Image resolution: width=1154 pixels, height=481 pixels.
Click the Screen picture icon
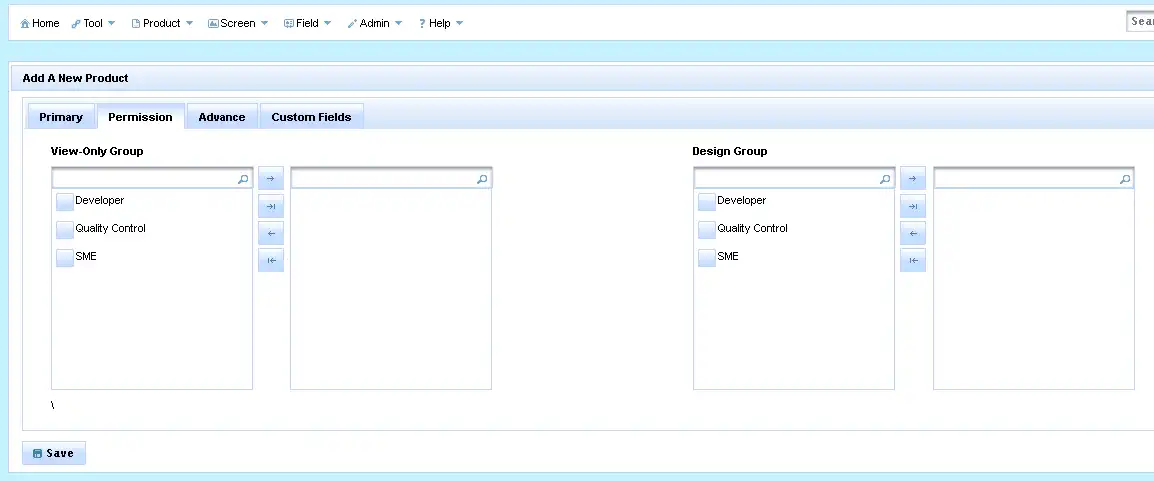pyautogui.click(x=213, y=24)
